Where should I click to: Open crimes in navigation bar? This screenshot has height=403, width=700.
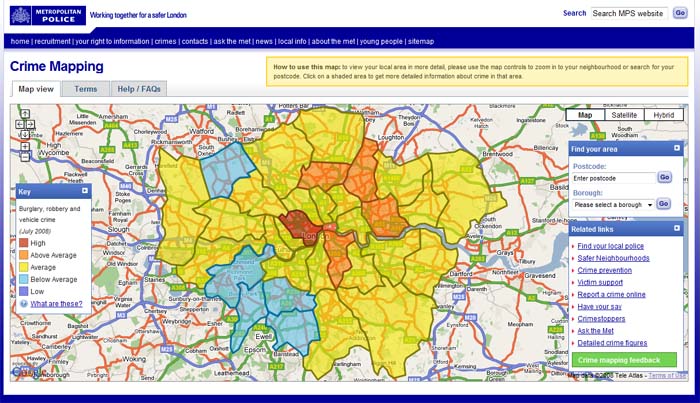click(165, 42)
